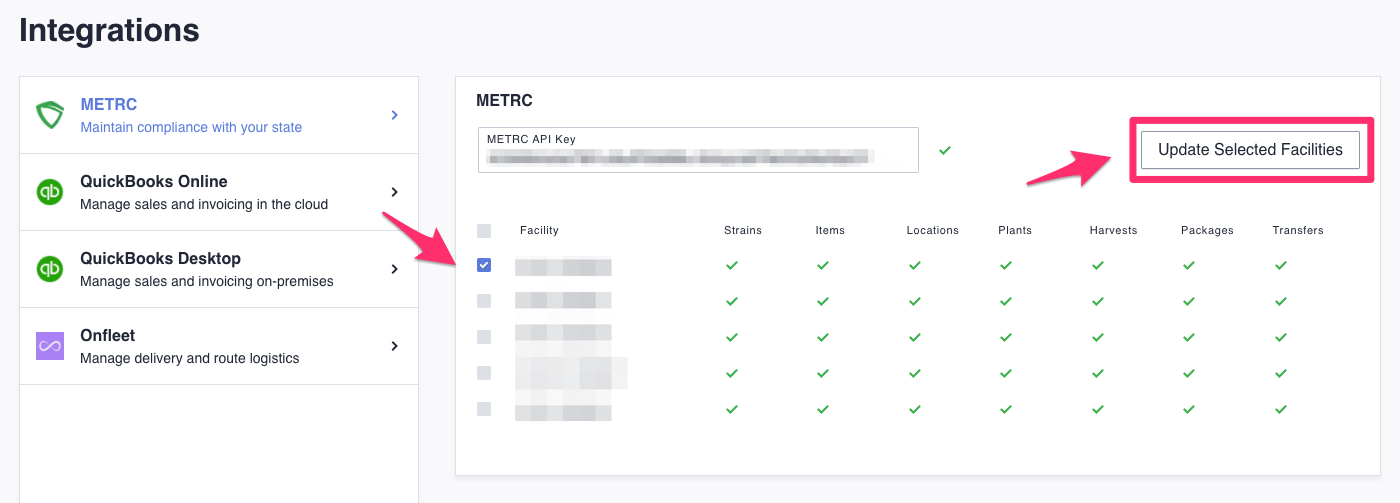Click the Transfers column header
This screenshot has width=1400, height=503.
tap(1298, 230)
